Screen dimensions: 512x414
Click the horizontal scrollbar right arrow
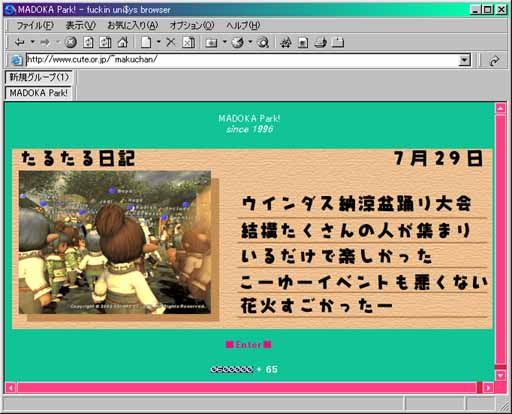click(488, 388)
